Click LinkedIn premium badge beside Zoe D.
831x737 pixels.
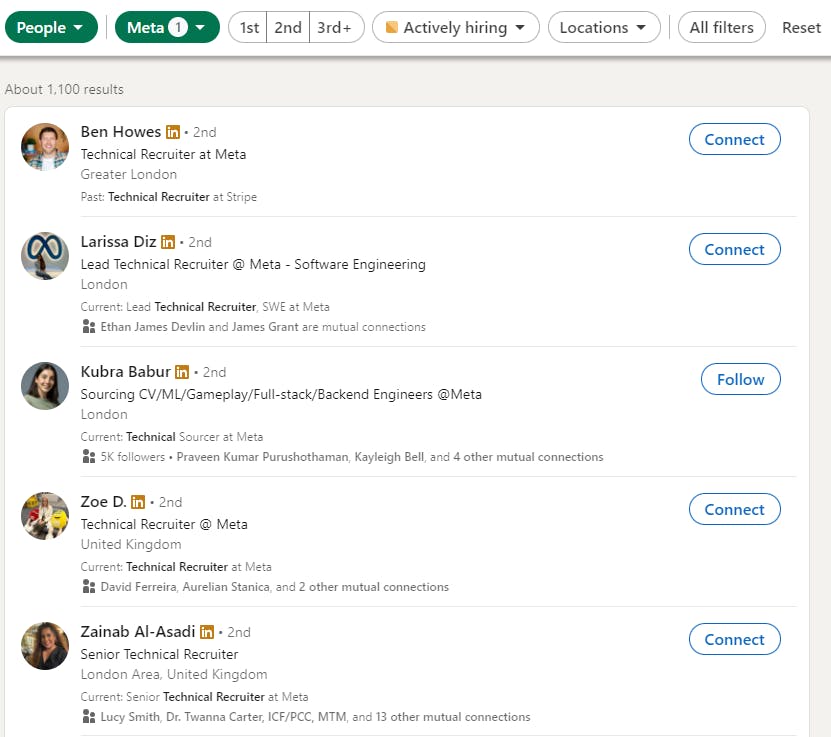[138, 502]
